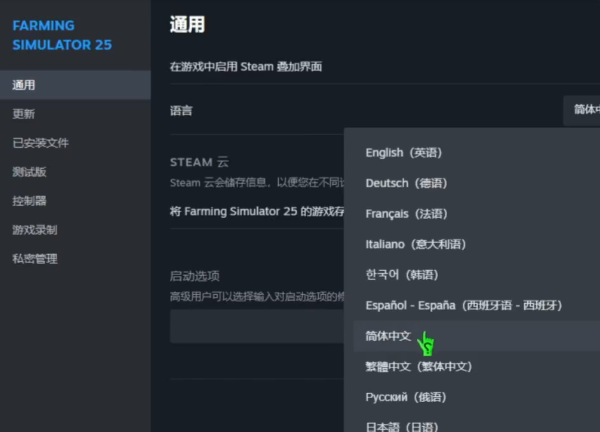This screenshot has width=600, height=432.
Task: Collapse the 语言 language dropdown box
Action: 581,110
